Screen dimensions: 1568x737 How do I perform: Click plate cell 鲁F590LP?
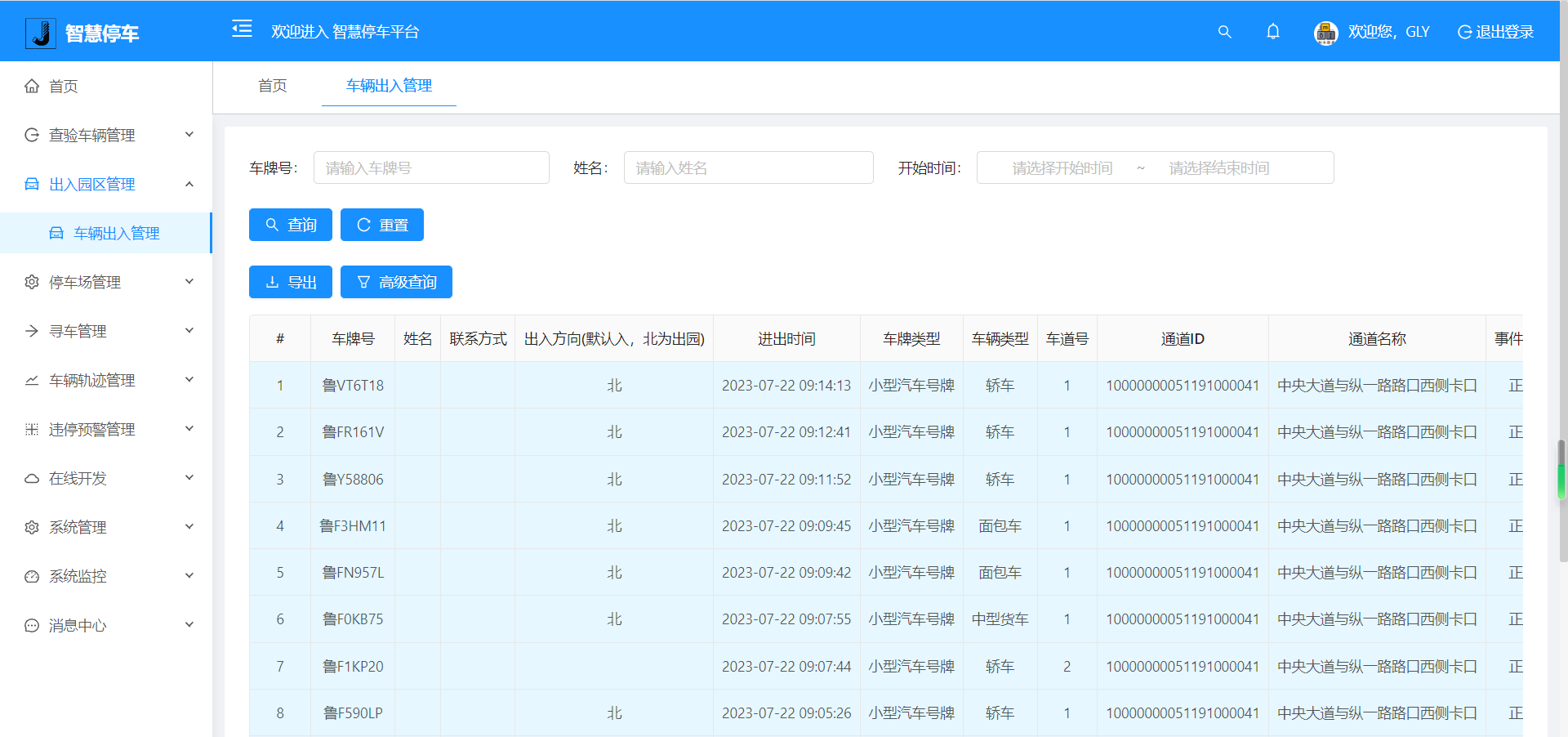(x=353, y=713)
